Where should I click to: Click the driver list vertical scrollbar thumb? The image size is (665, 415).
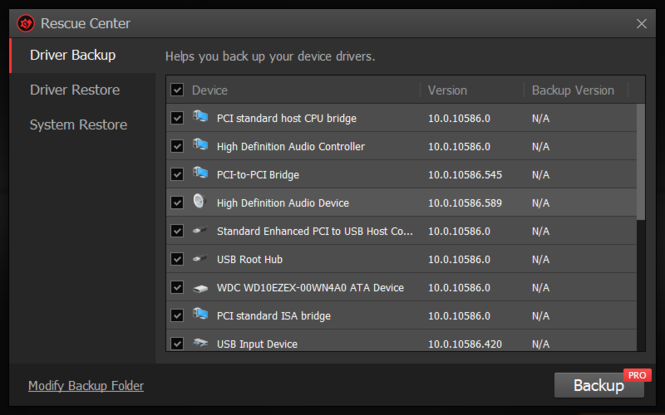(x=641, y=162)
